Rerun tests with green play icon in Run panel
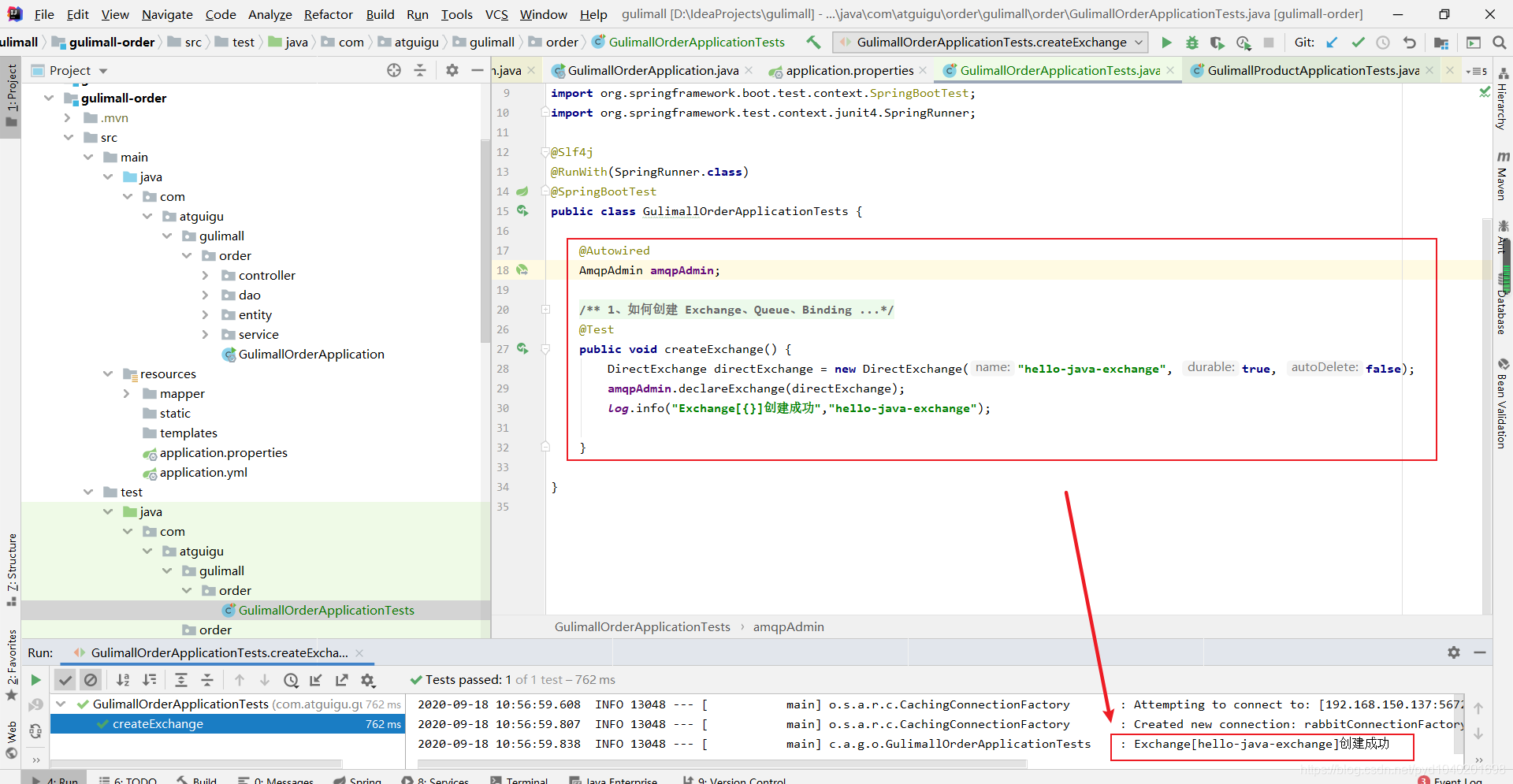Image resolution: width=1513 pixels, height=784 pixels. [x=35, y=679]
